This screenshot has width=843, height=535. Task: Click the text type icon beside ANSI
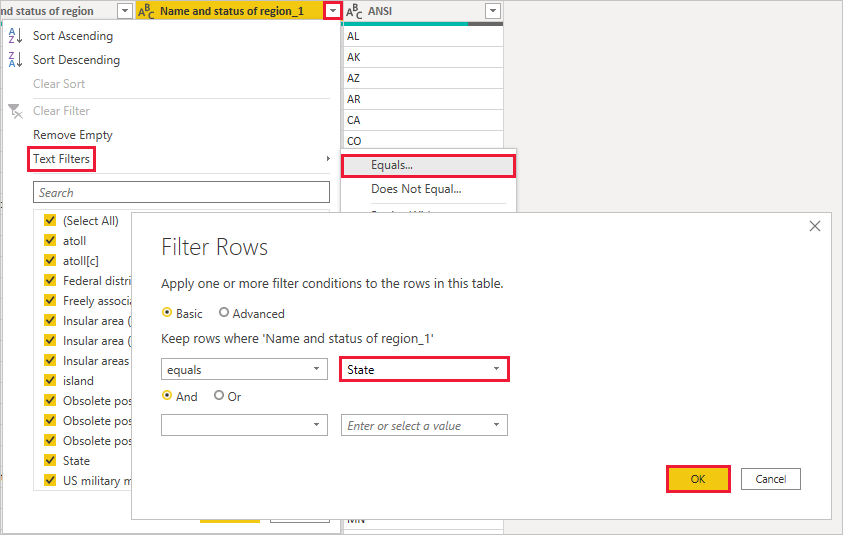354,11
